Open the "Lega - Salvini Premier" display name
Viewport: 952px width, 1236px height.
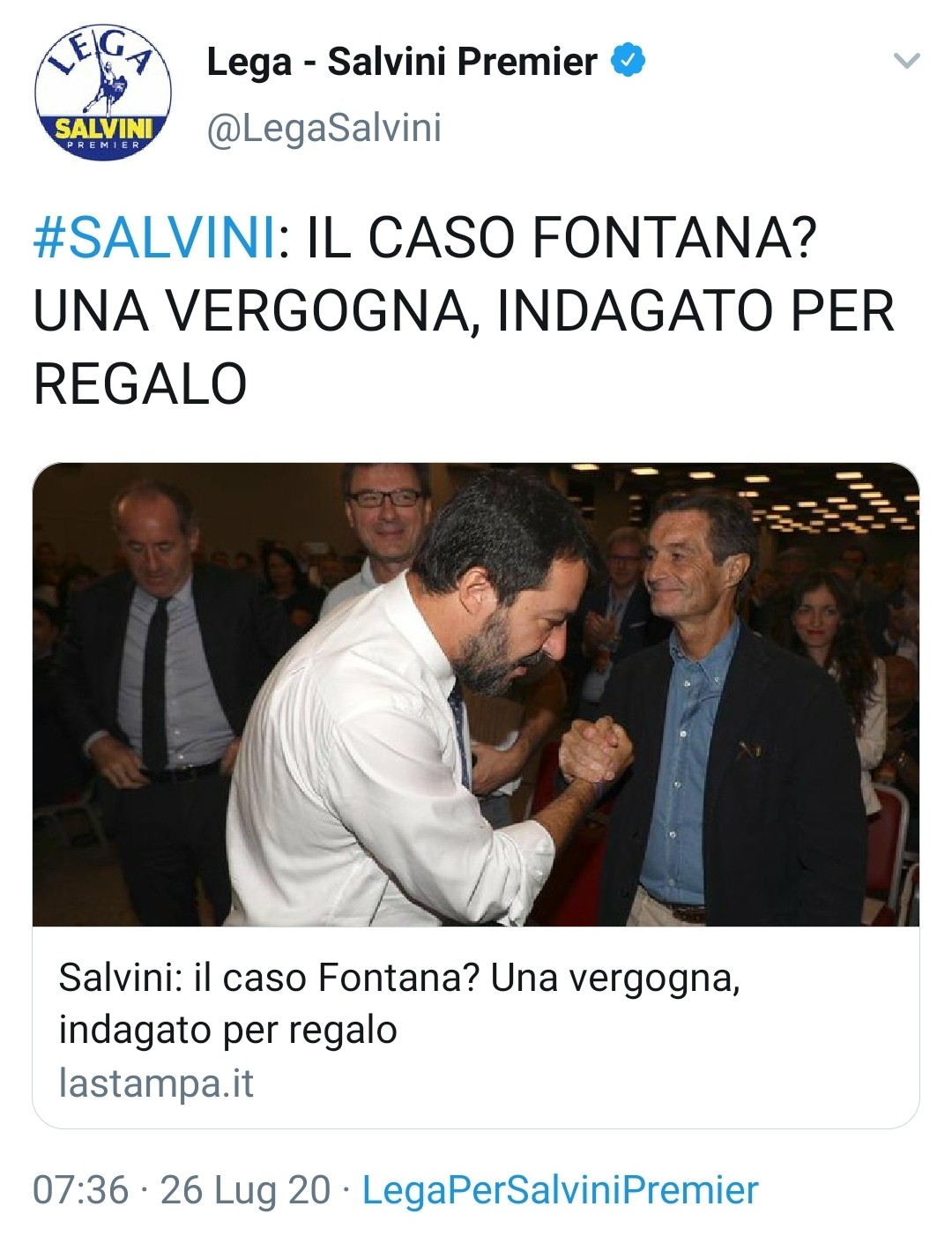tap(402, 62)
